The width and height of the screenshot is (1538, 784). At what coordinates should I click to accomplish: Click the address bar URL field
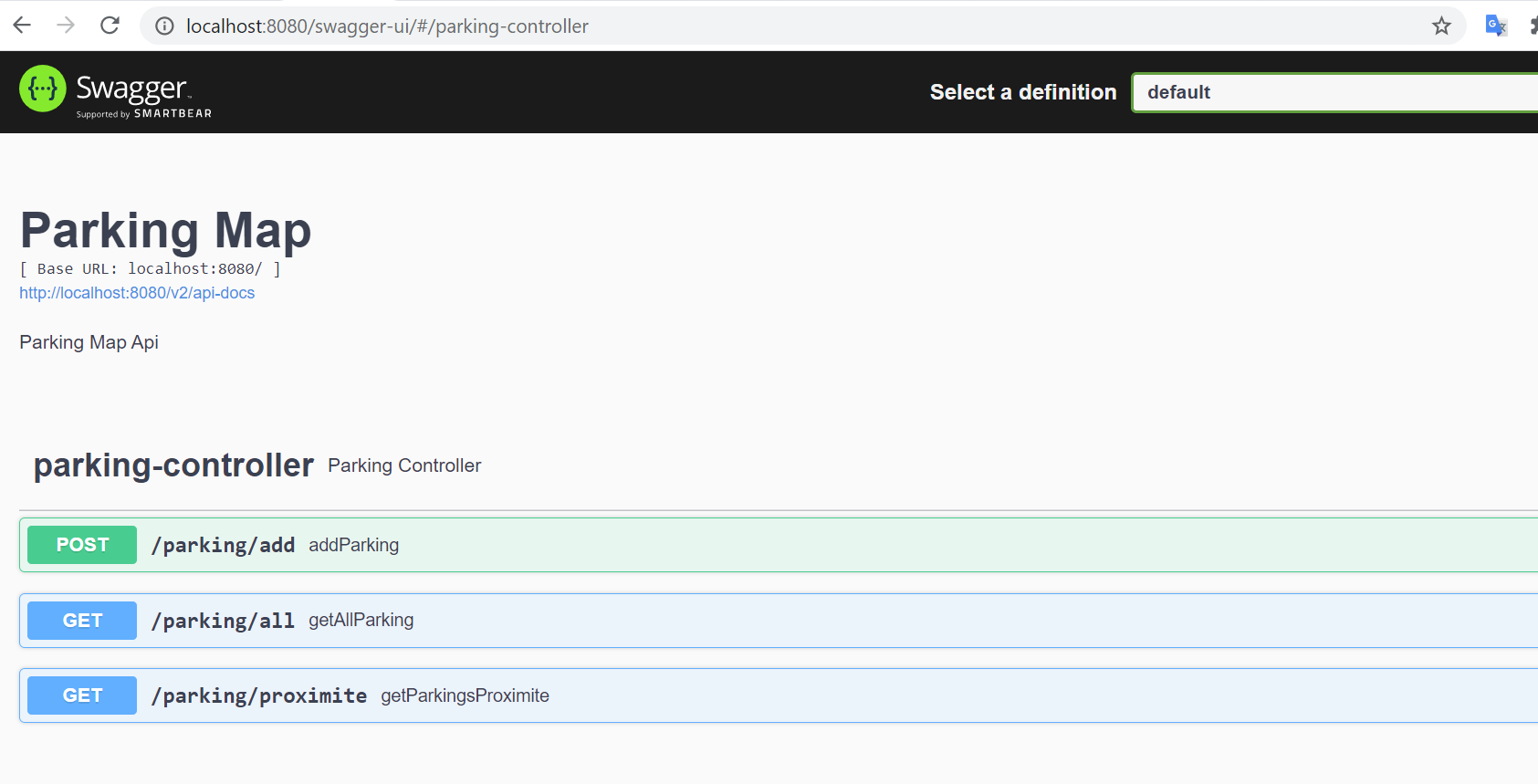(803, 26)
